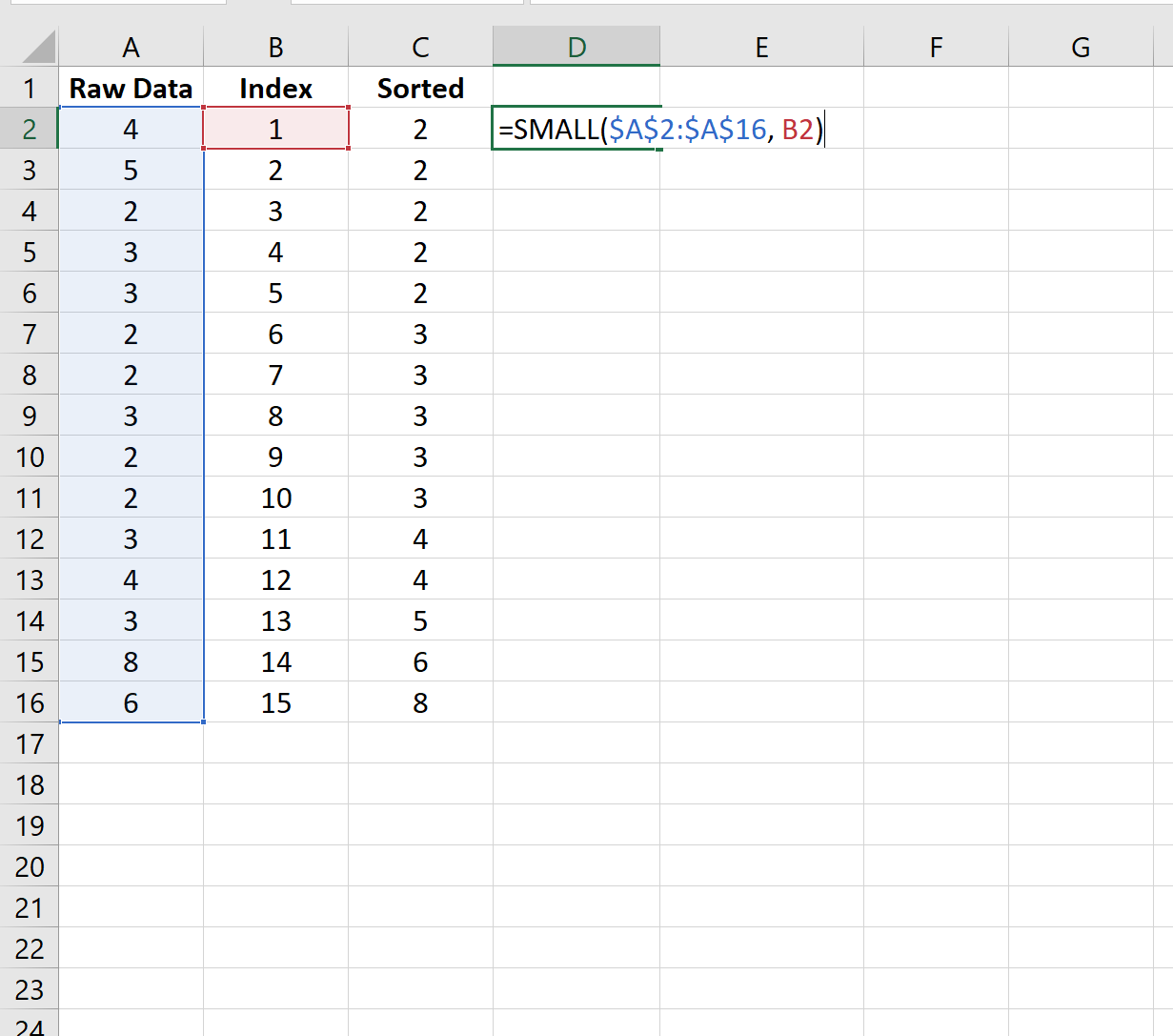Click Sorted cell with value 8
1173x1036 pixels.
pyautogui.click(x=420, y=702)
